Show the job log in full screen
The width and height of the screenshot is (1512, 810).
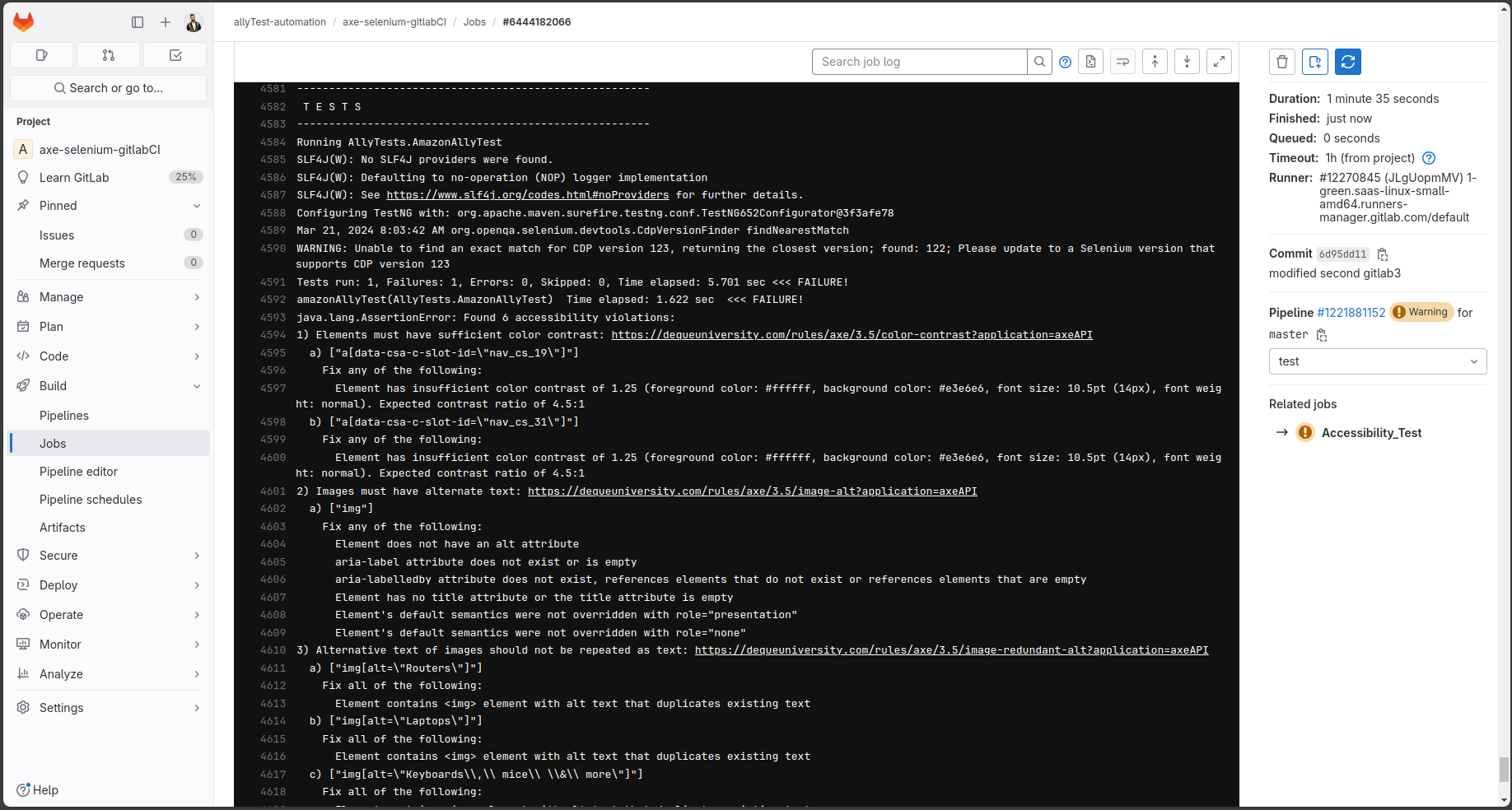[x=1220, y=61]
